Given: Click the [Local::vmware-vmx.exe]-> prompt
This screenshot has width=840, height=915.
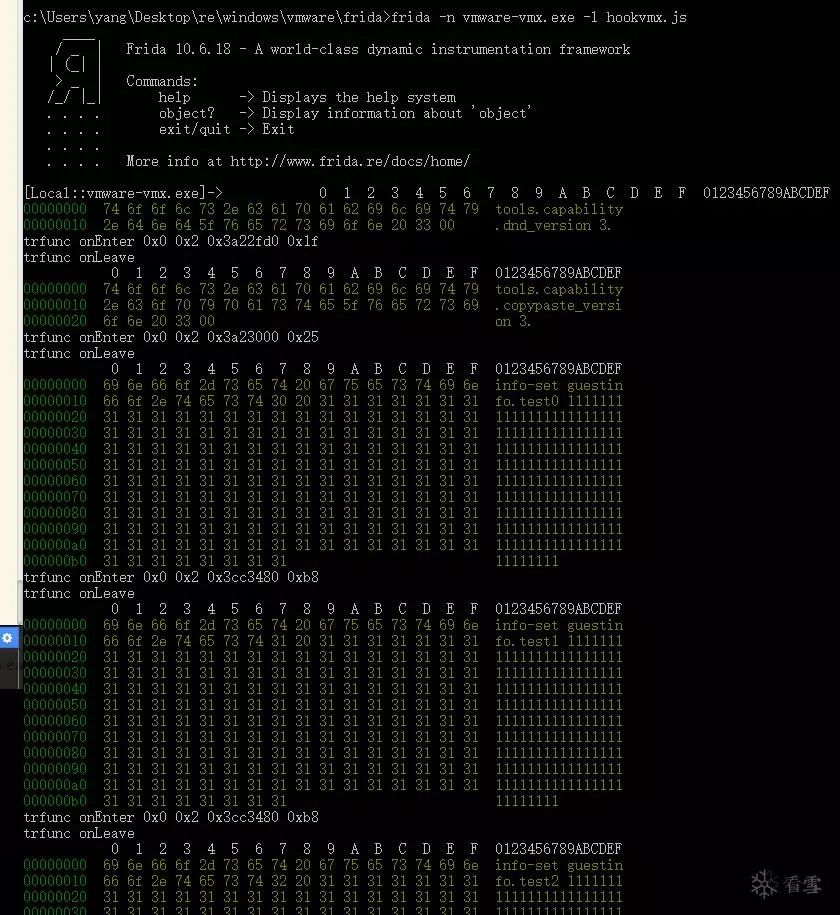Looking at the screenshot, I should [123, 193].
